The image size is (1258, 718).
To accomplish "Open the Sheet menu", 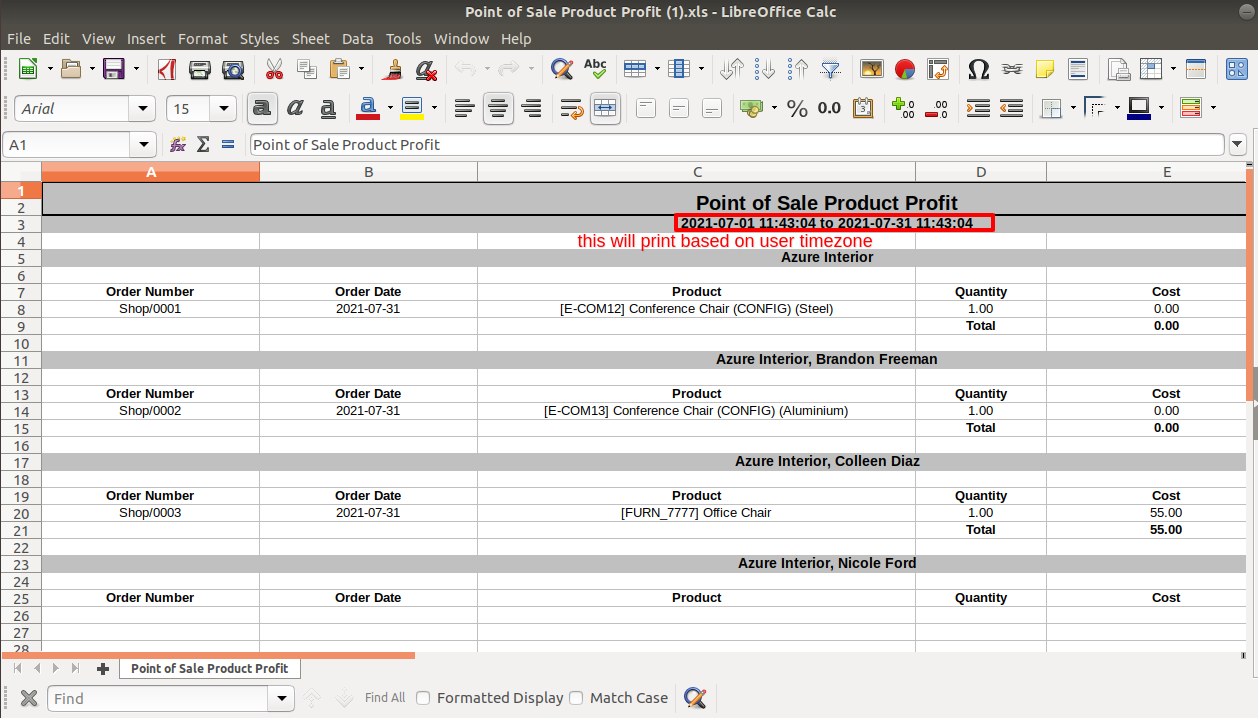I will pyautogui.click(x=310, y=38).
